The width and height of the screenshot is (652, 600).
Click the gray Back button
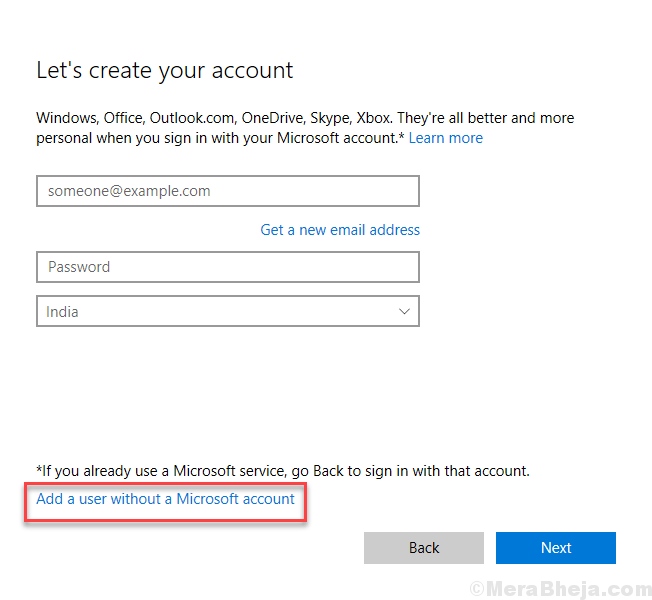(x=424, y=548)
